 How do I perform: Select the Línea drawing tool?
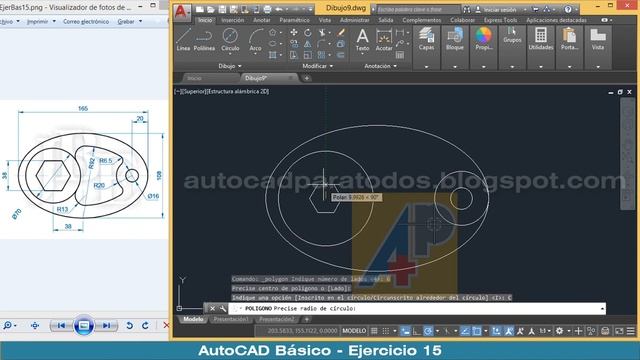click(x=183, y=40)
